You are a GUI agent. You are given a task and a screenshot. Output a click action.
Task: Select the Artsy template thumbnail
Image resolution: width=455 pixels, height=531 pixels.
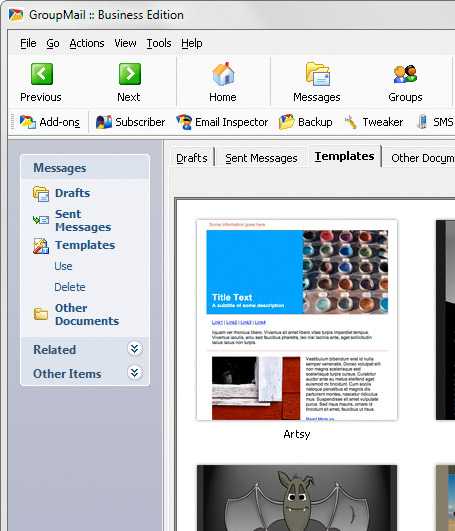[297, 320]
